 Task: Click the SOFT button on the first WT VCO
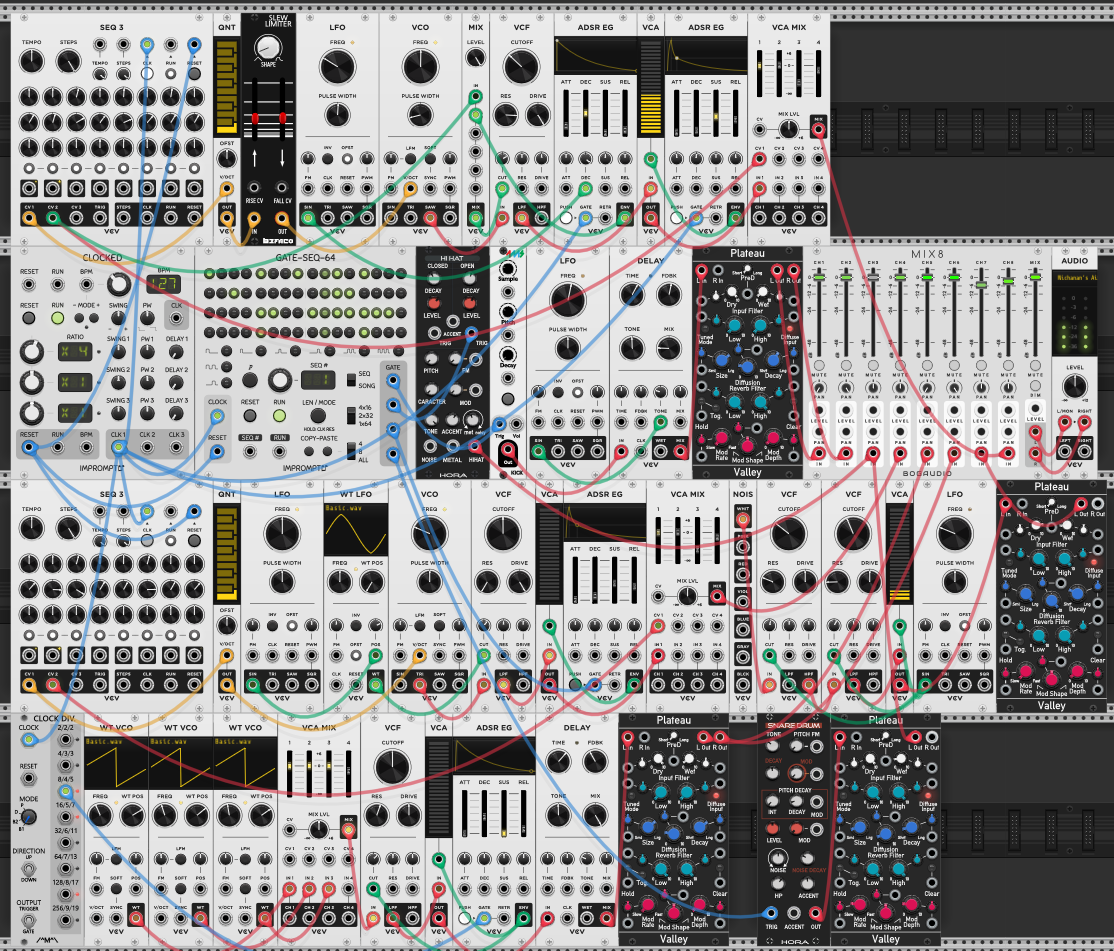[x=116, y=888]
